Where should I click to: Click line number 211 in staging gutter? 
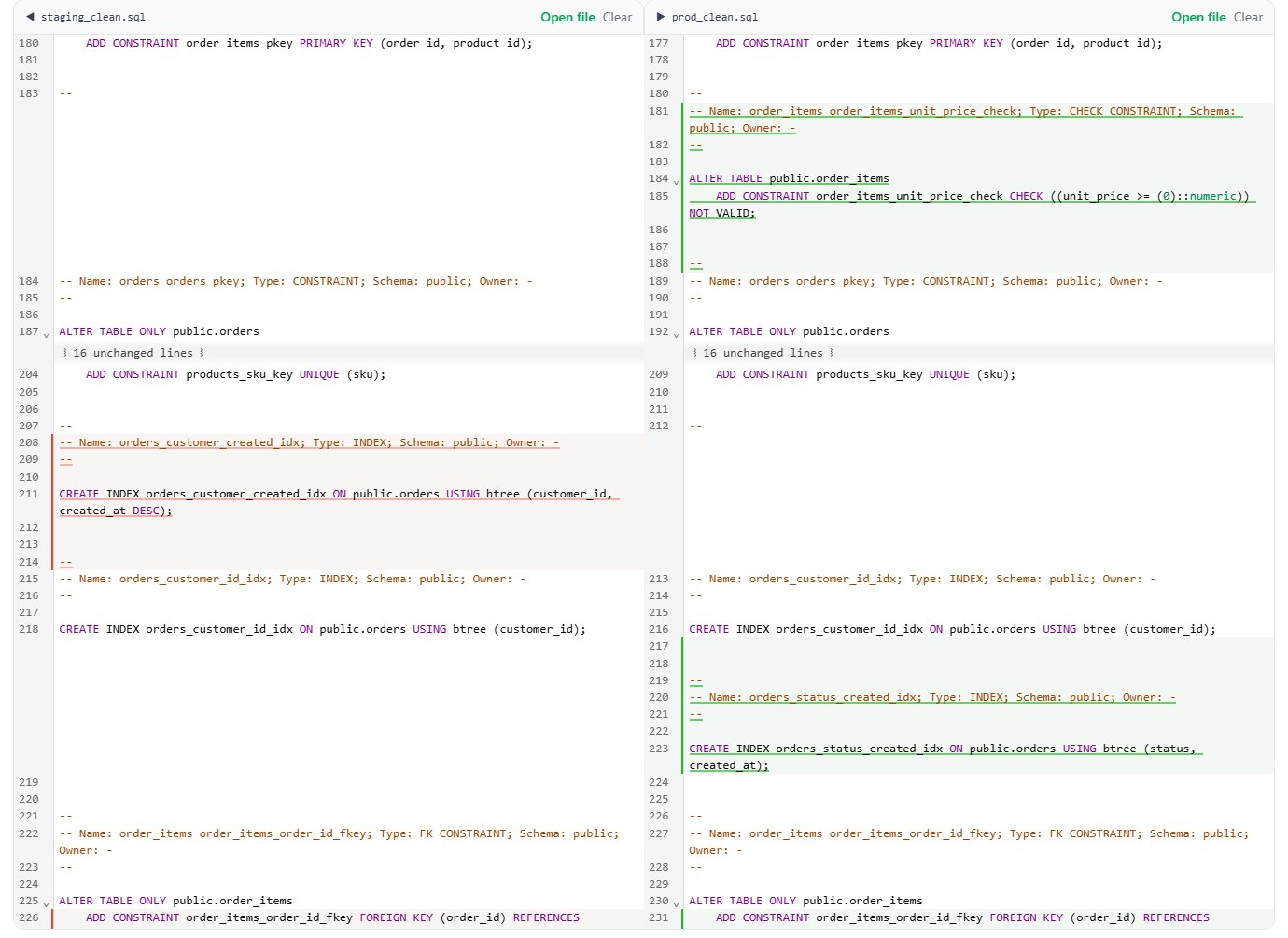[29, 494]
